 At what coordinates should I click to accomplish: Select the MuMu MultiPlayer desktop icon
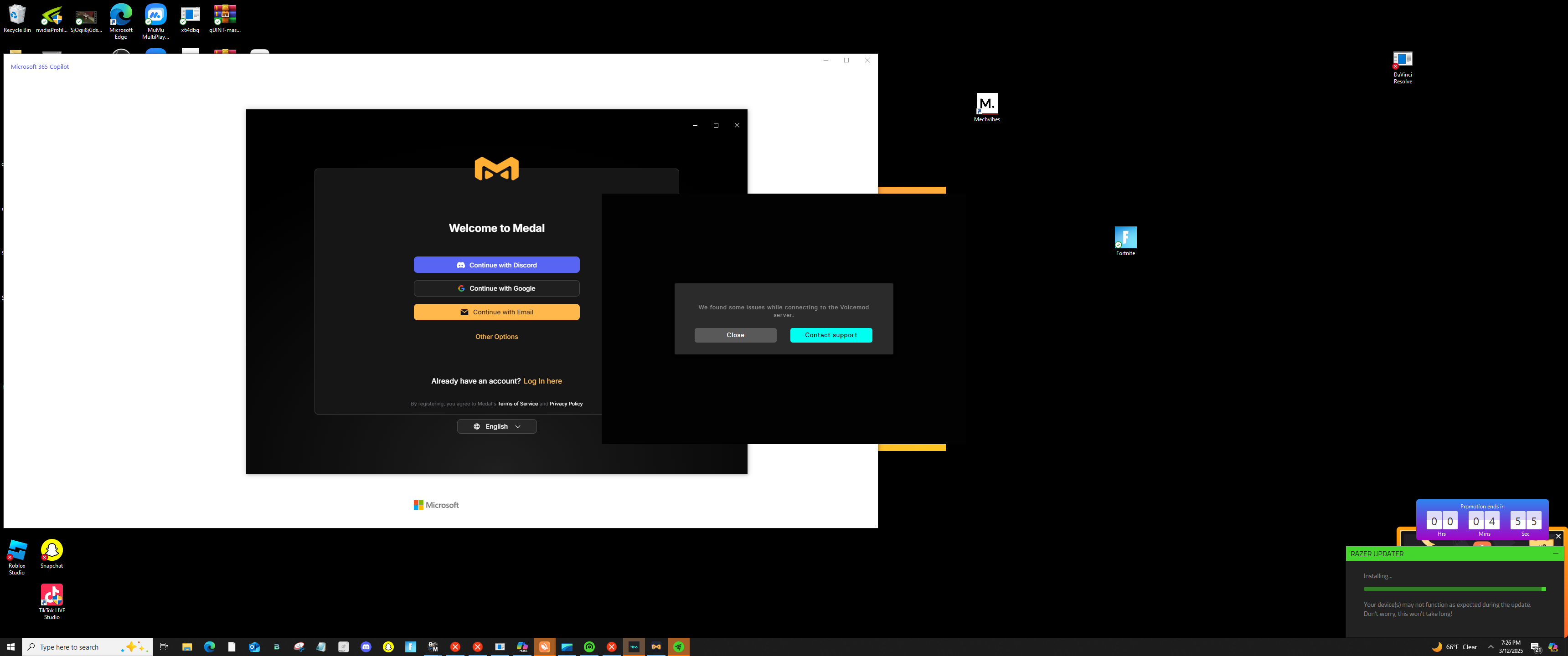[156, 21]
